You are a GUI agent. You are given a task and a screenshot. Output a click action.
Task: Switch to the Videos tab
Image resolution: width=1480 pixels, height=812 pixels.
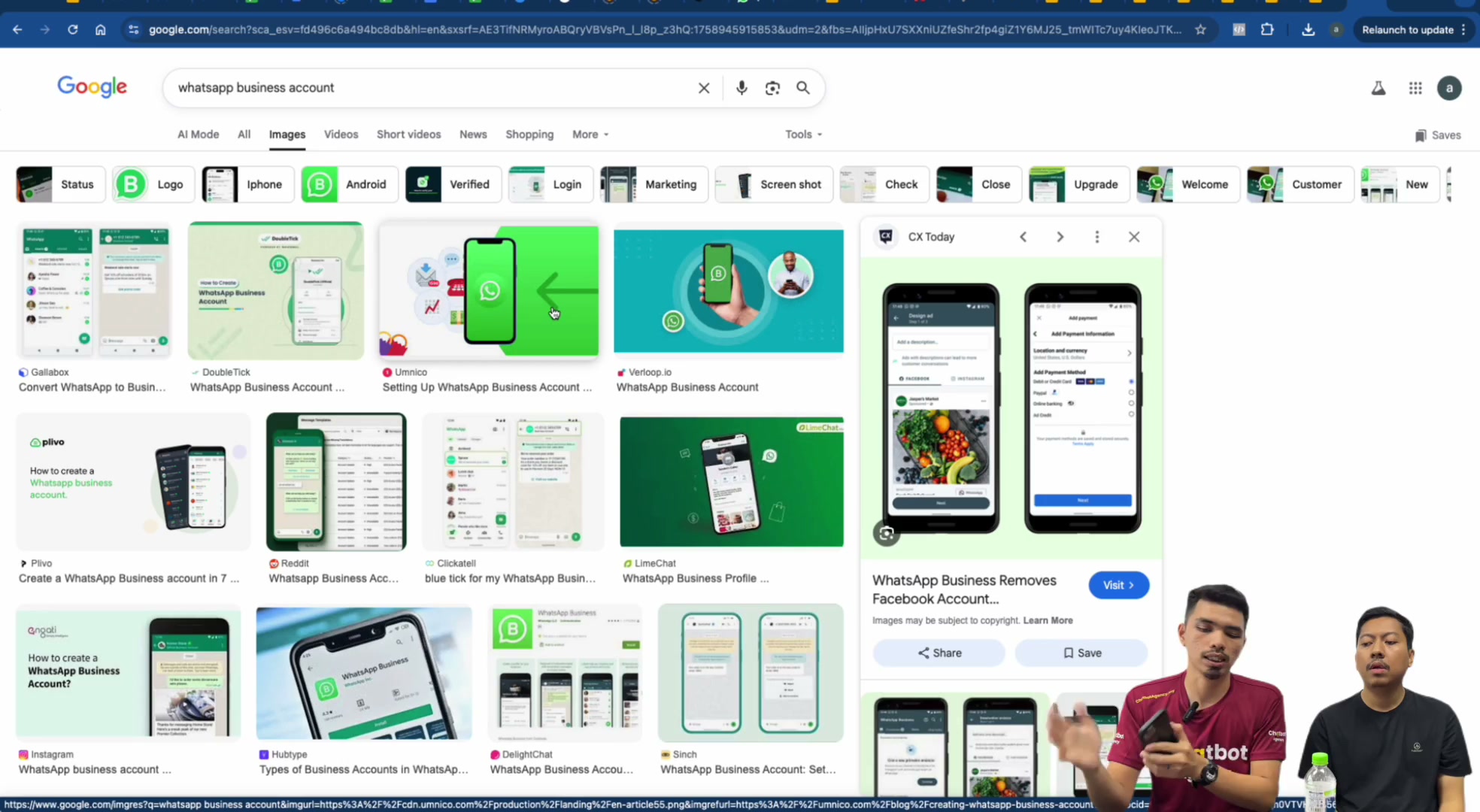coord(341,135)
